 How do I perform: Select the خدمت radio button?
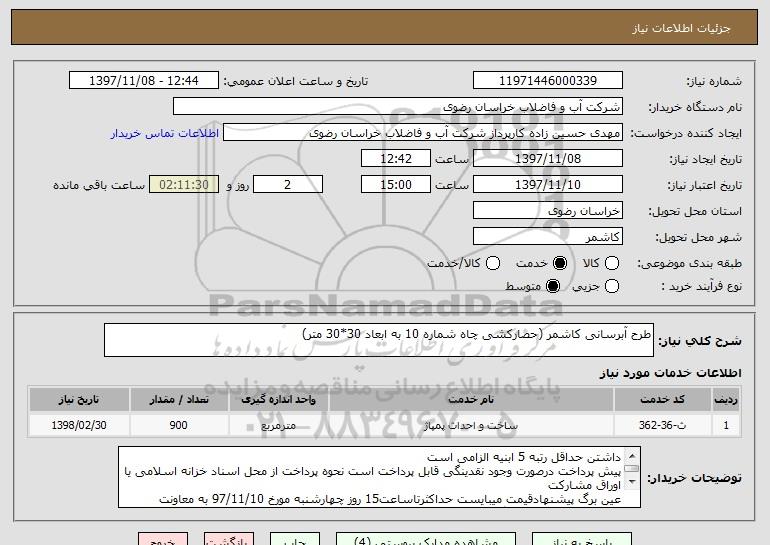[560, 263]
